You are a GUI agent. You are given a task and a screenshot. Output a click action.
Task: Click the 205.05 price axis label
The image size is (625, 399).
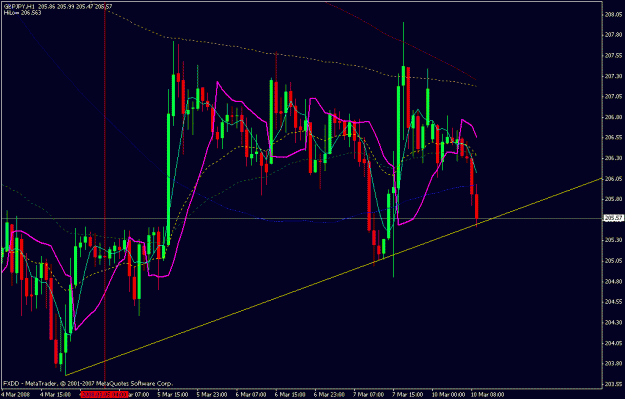tap(613, 261)
